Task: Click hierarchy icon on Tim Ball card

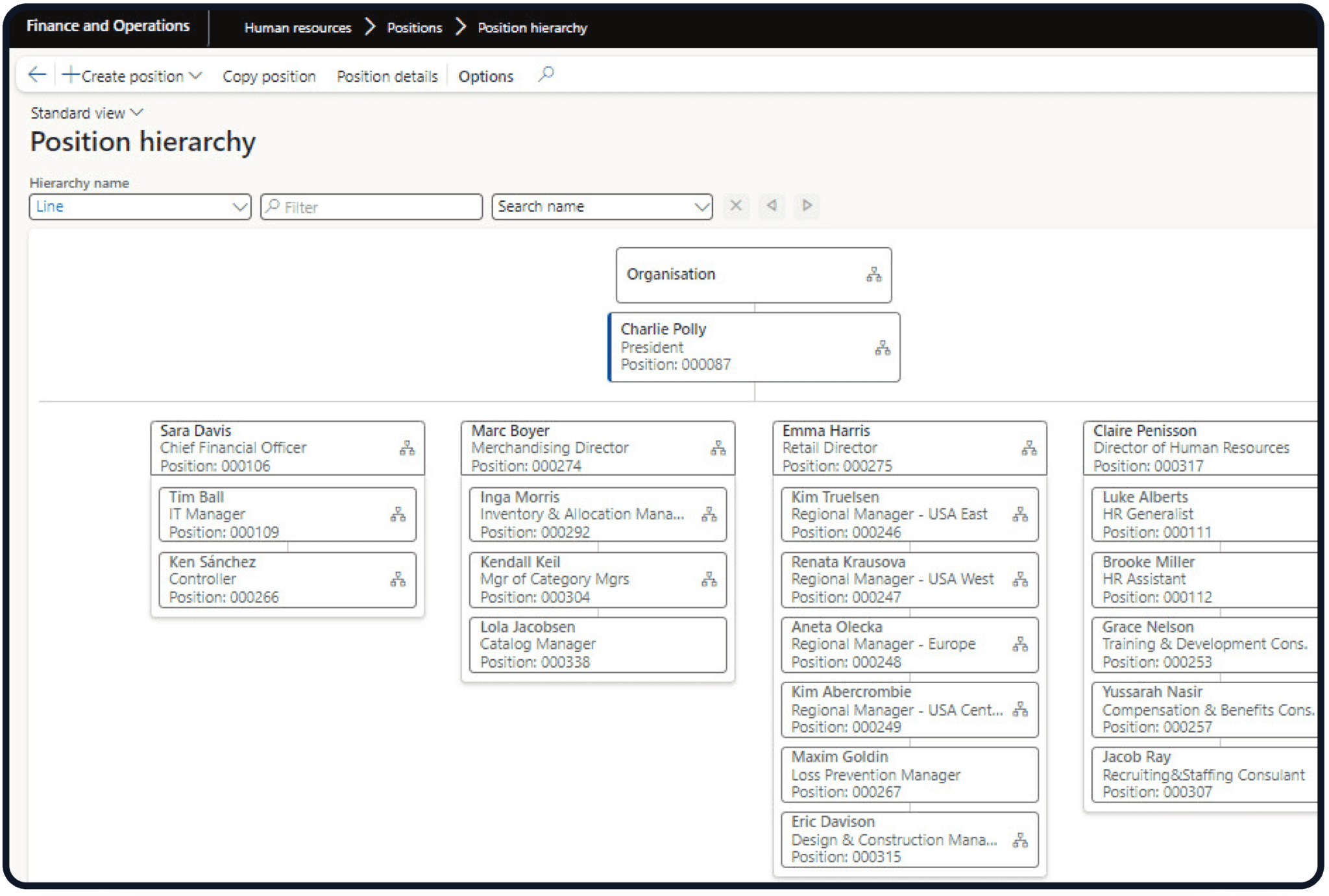Action: pos(398,515)
